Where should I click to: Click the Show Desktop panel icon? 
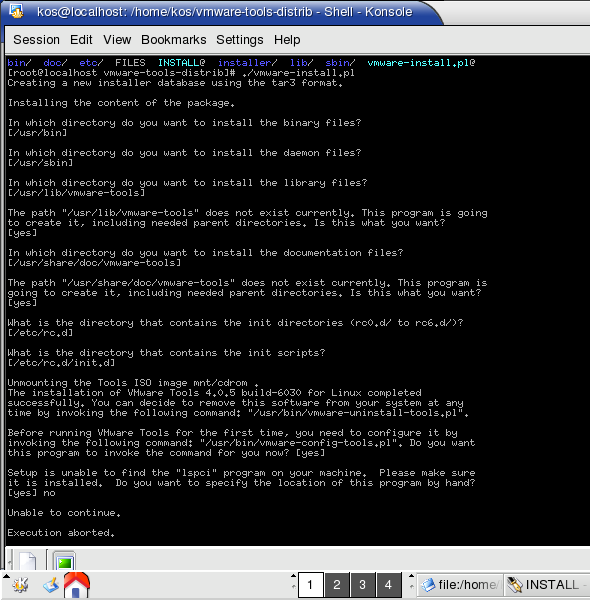click(x=51, y=585)
